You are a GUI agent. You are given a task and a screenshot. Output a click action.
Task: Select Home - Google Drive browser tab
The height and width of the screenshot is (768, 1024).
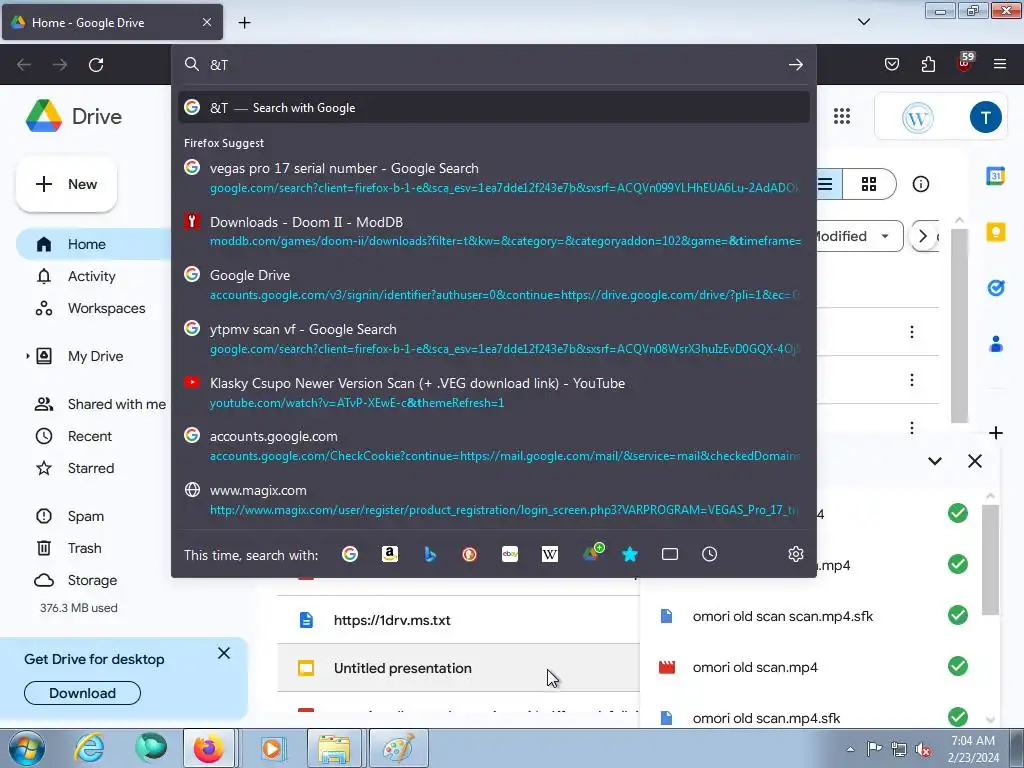pos(112,22)
